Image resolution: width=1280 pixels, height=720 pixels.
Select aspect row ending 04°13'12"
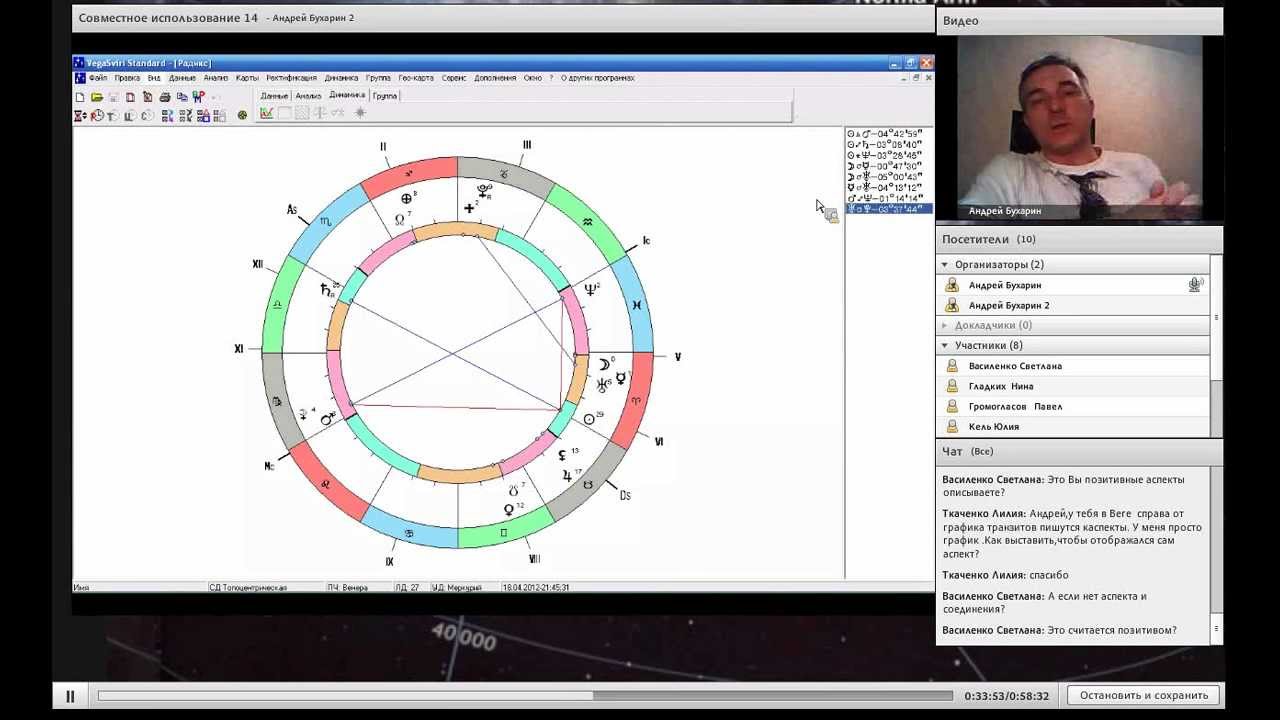tap(888, 187)
